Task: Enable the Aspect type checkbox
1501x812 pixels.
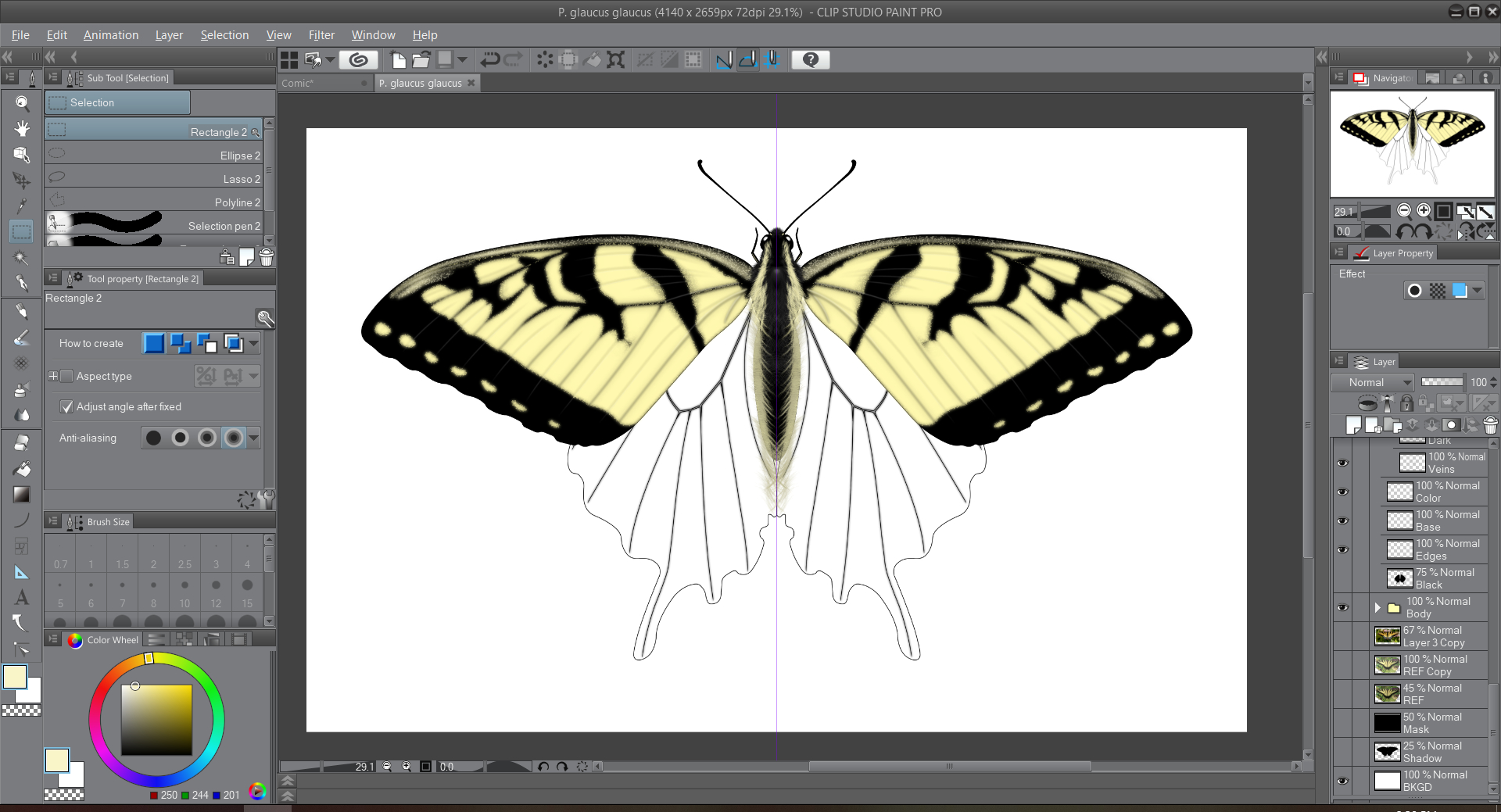Action: point(67,376)
